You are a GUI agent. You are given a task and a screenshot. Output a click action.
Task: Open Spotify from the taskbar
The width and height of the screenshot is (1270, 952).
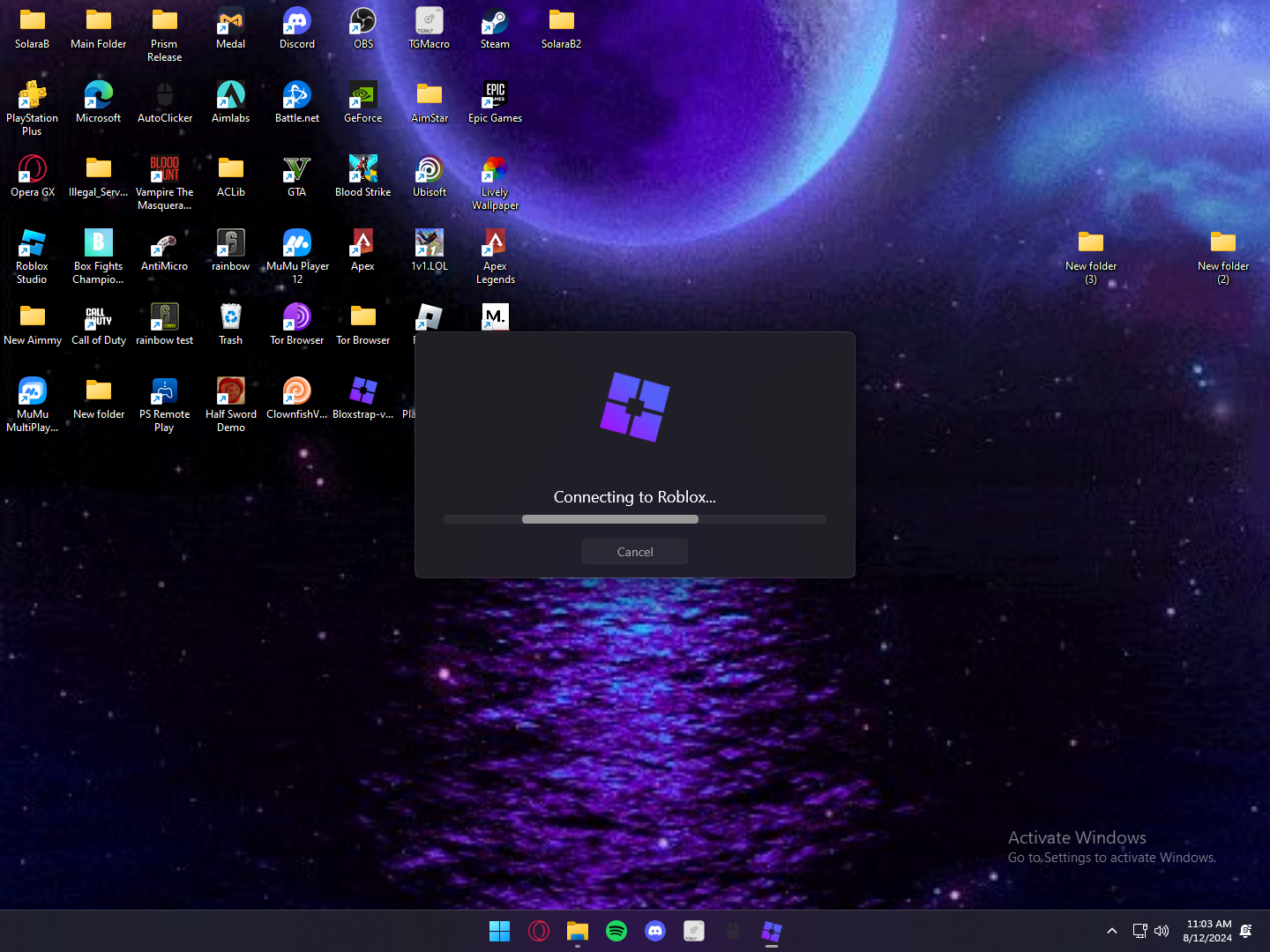click(616, 931)
